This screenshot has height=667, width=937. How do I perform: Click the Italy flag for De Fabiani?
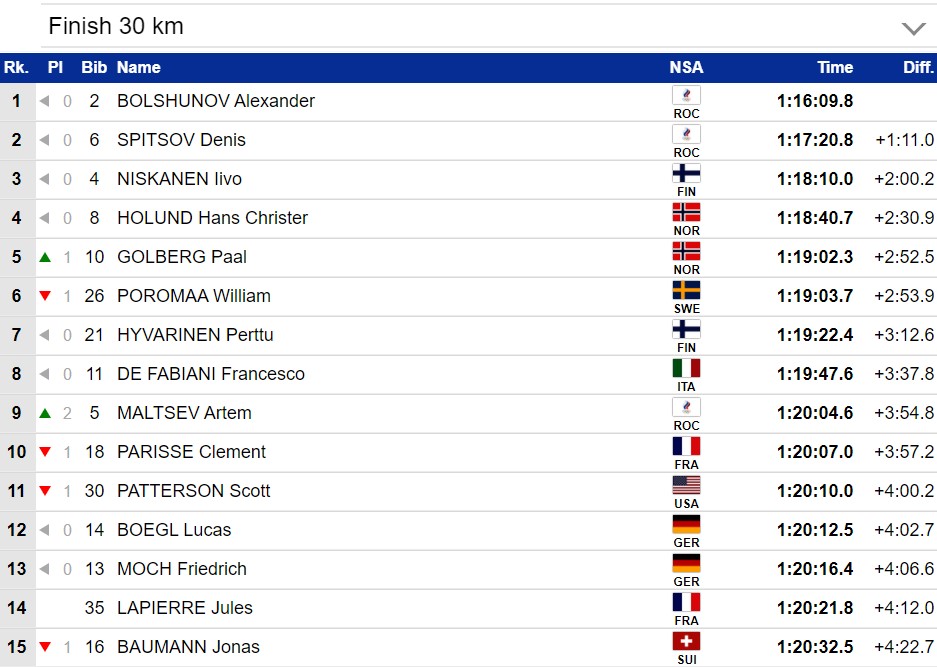pos(686,369)
